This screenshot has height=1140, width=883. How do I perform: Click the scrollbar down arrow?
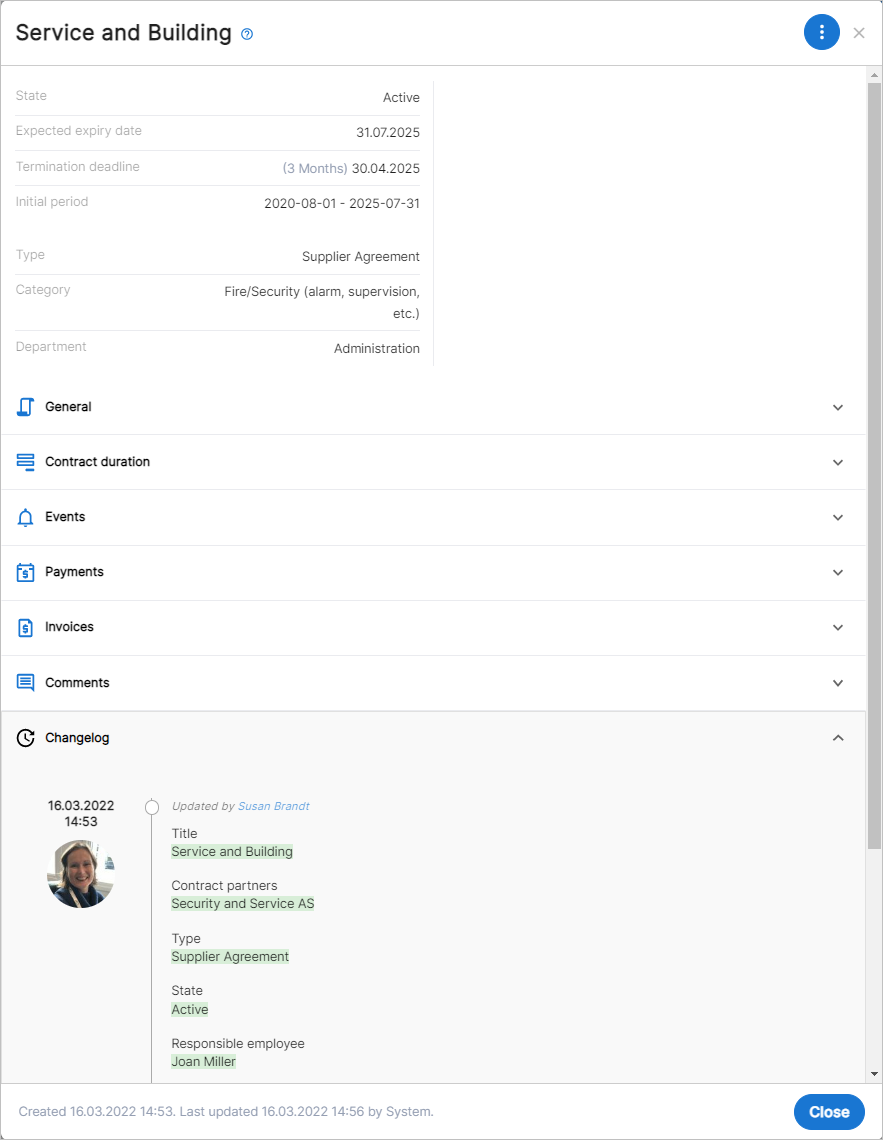[874, 1074]
